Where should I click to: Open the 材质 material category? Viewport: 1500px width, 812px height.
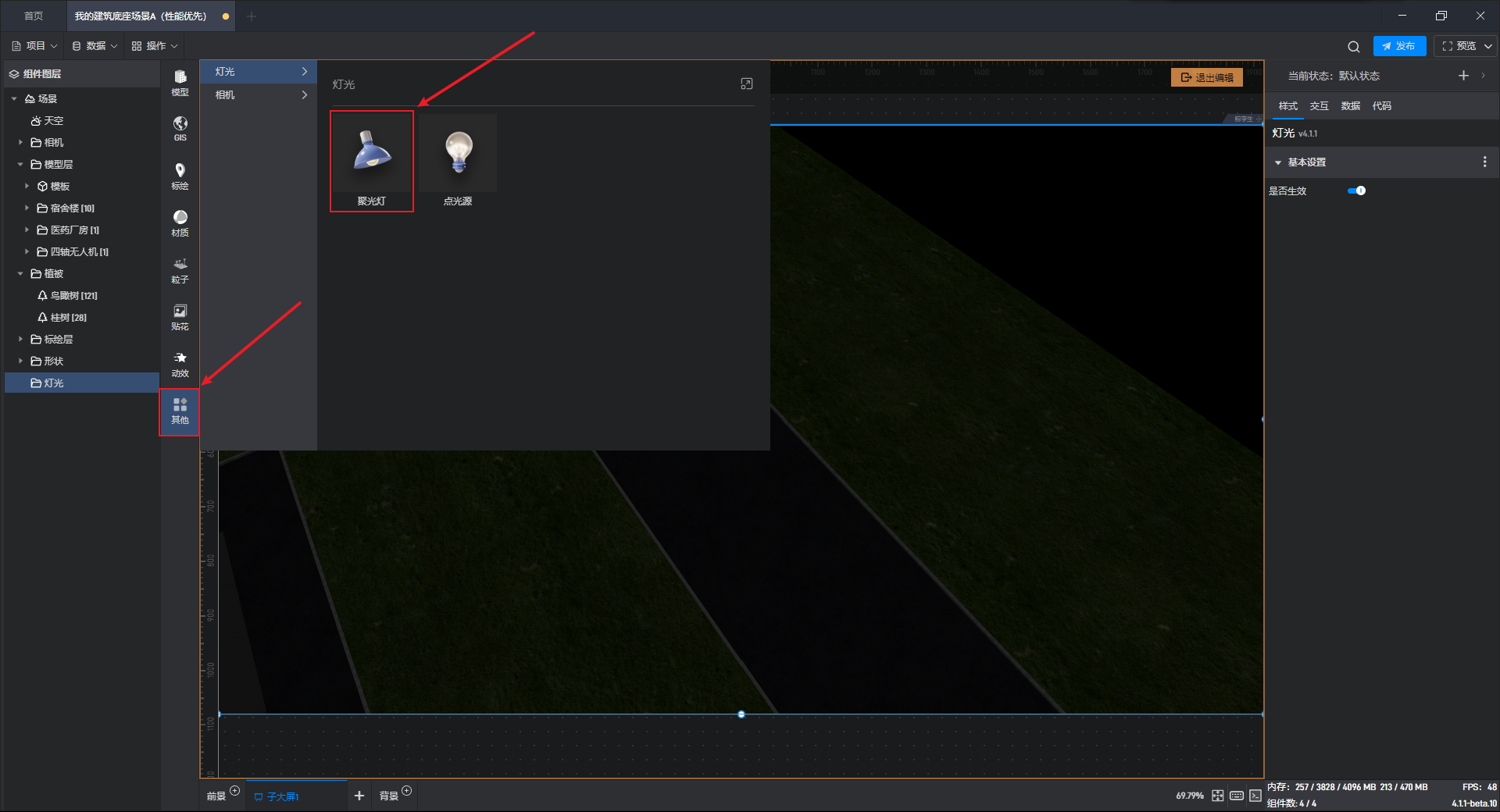180,223
